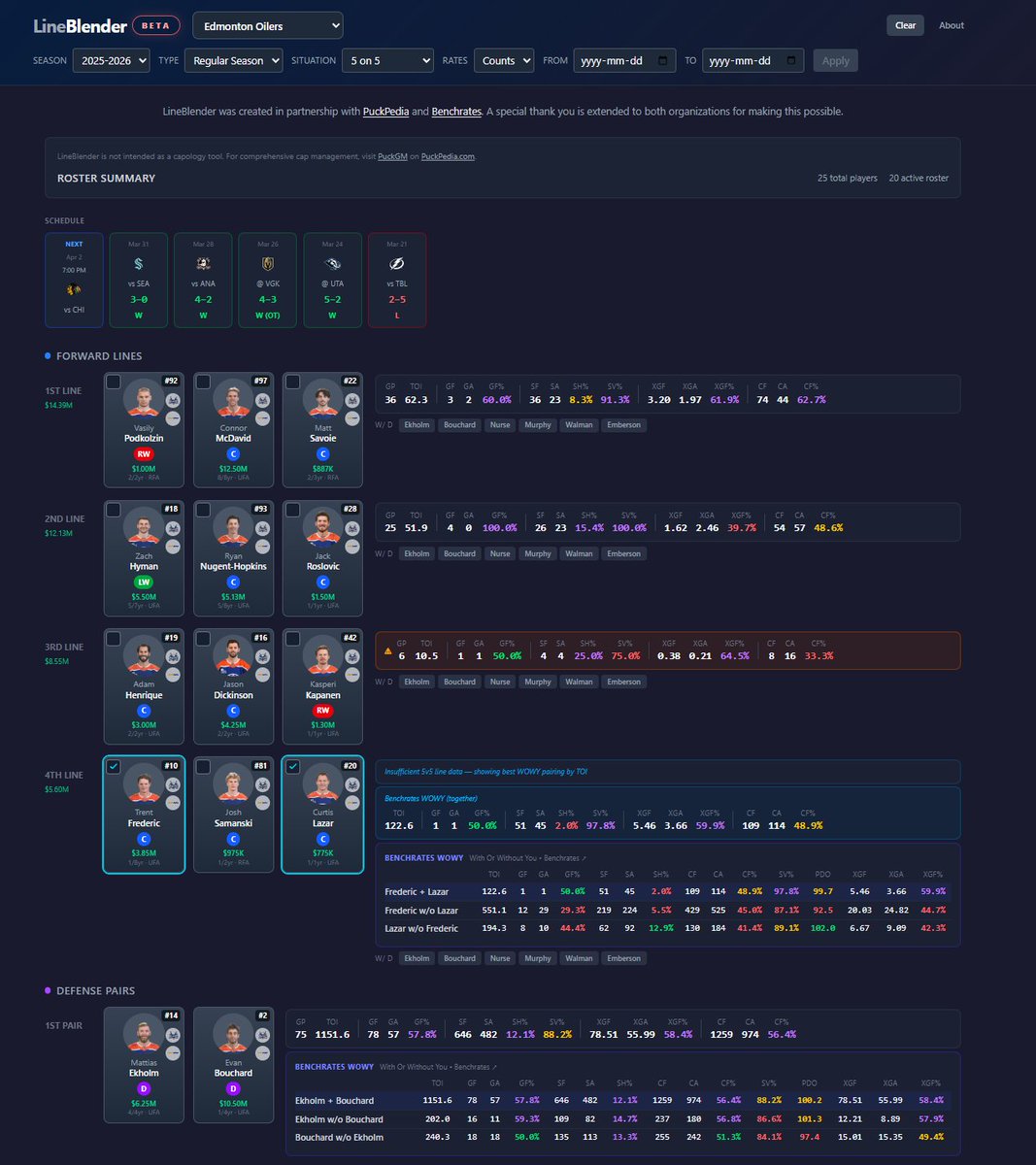Follow the Benchrates partnership link
Viewport: 1036px width, 1165px height.
(x=456, y=112)
